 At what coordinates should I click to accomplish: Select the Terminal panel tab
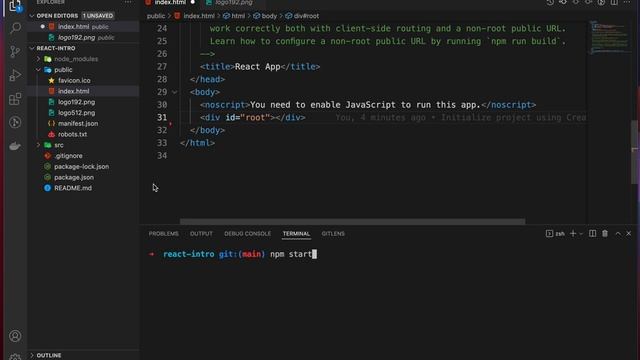click(296, 233)
